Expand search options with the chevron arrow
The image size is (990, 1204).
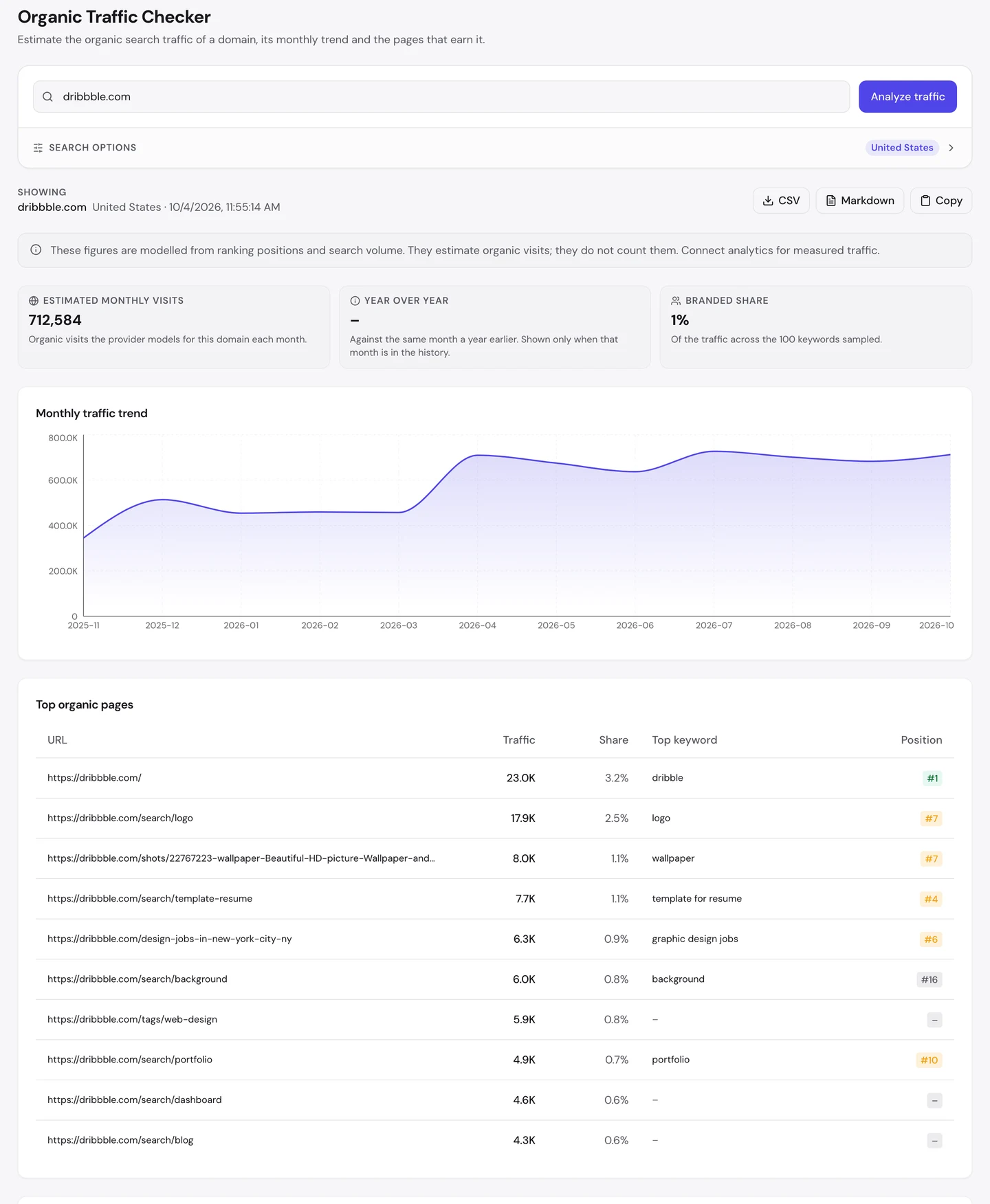(951, 148)
